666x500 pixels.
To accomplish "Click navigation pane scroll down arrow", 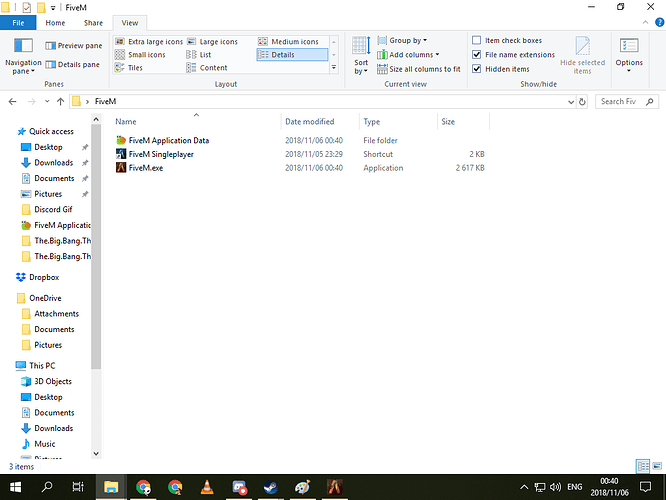I will pos(96,454).
